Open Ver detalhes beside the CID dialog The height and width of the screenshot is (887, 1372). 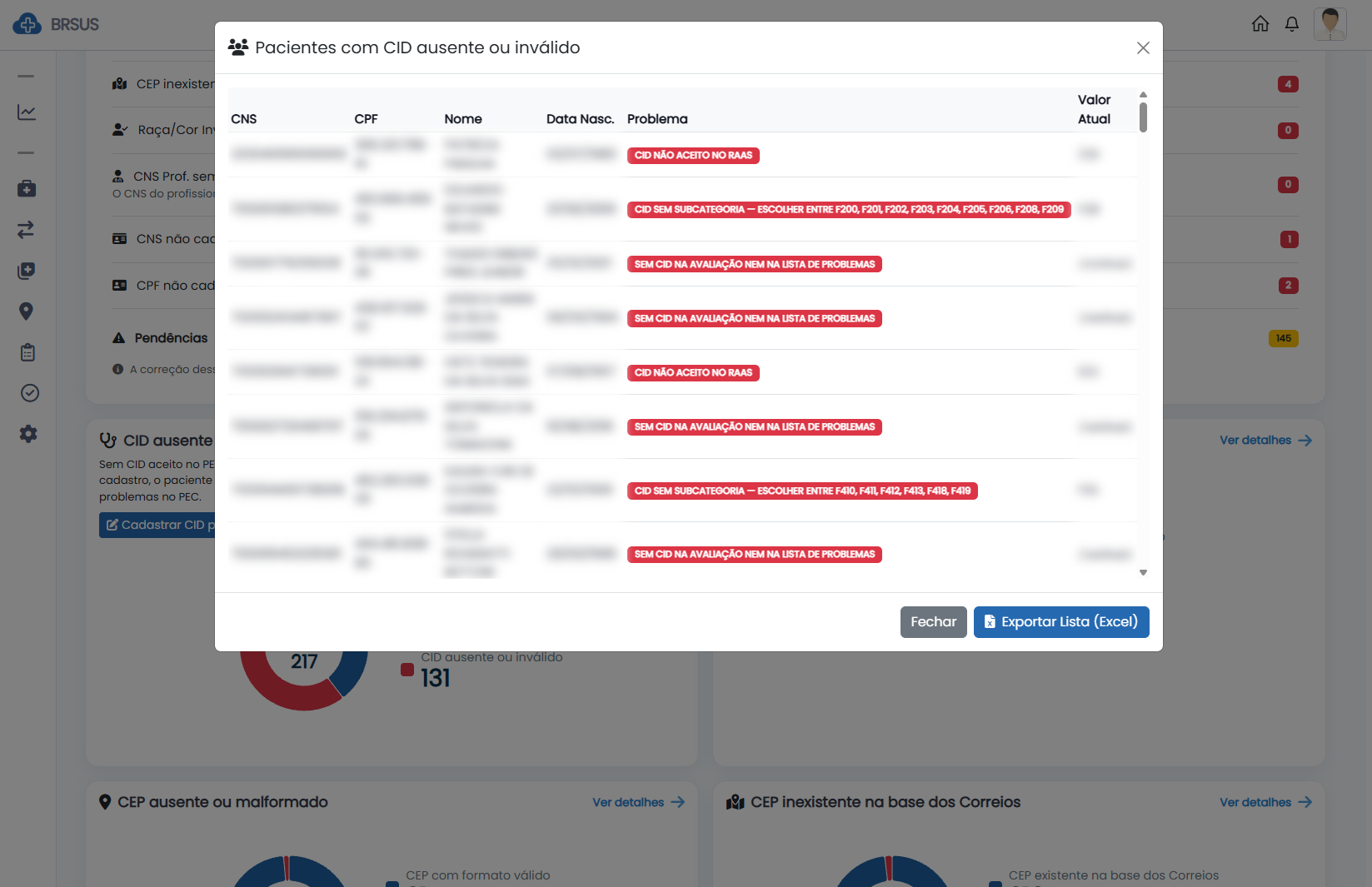1265,440
